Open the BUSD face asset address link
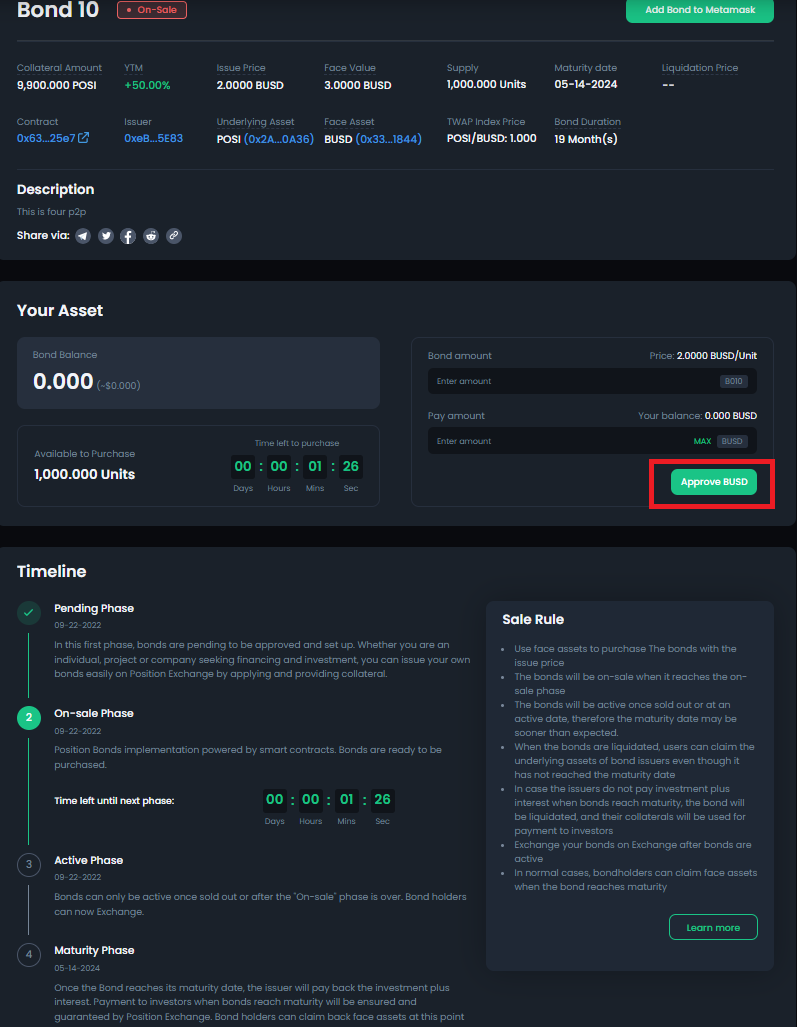This screenshot has height=1027, width=797. tap(388, 139)
